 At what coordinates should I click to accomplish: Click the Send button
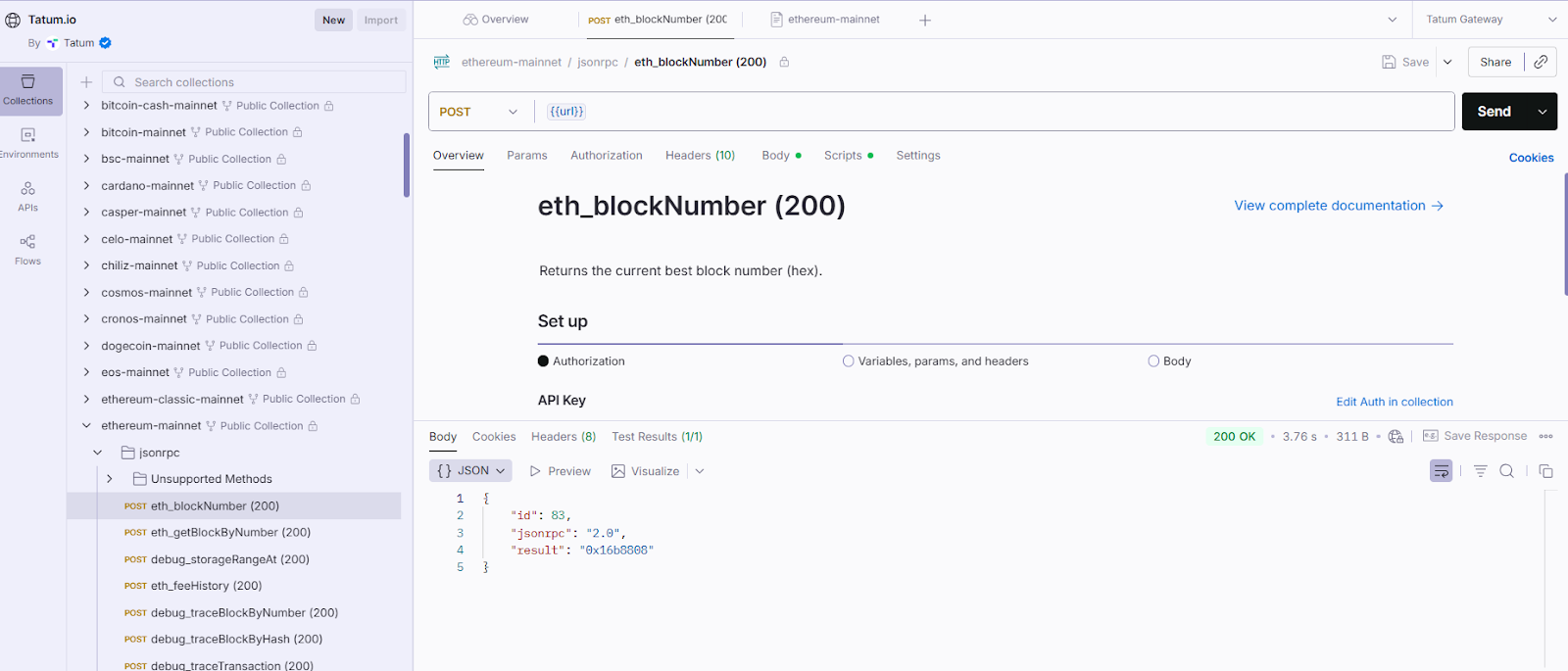point(1494,112)
